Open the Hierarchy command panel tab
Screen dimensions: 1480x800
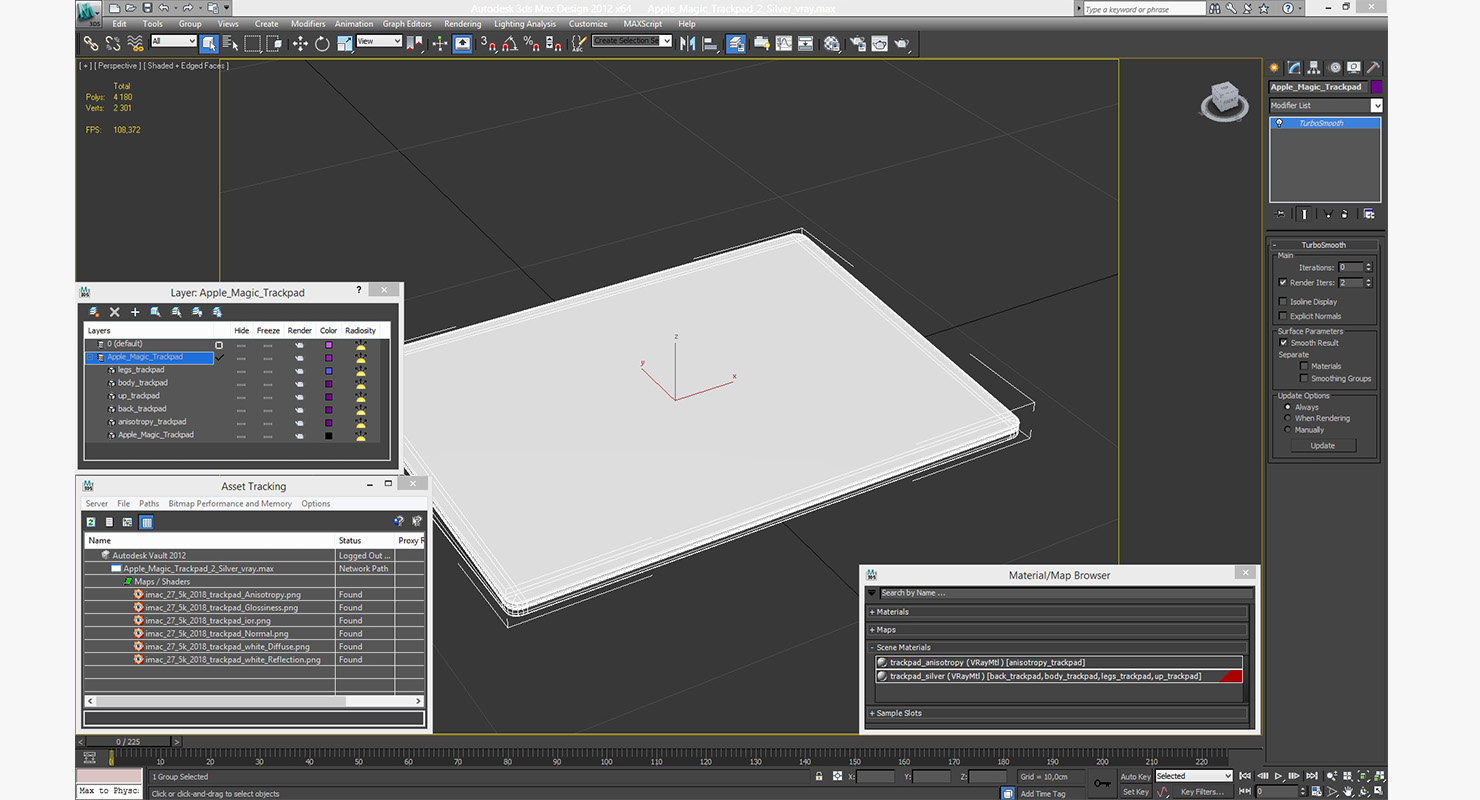[1314, 68]
